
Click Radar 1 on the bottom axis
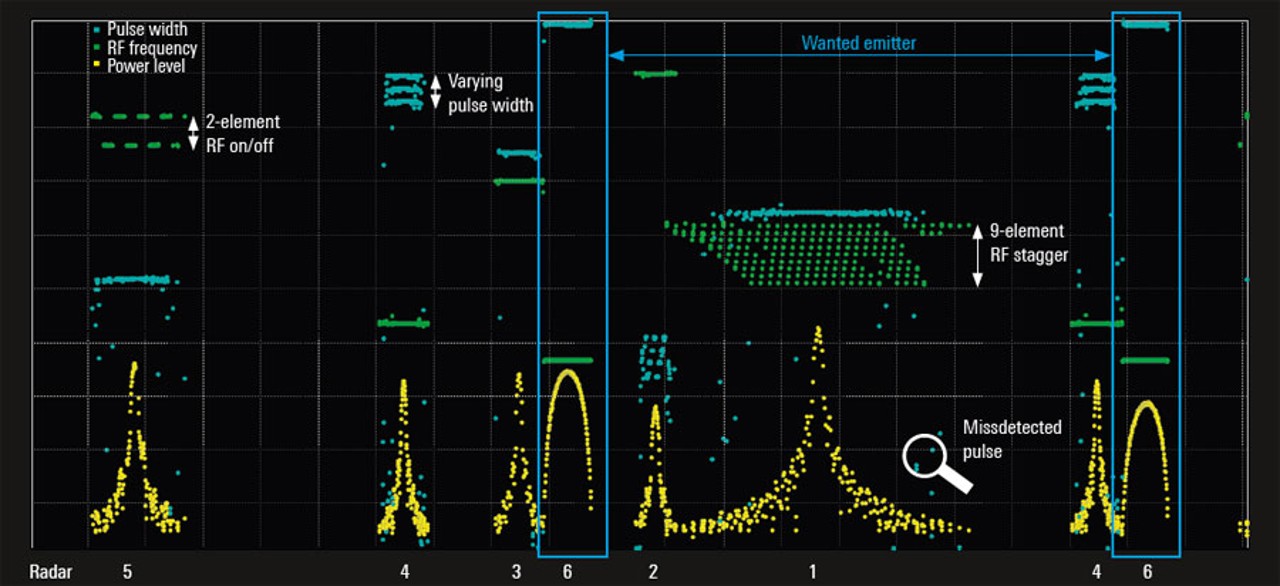tap(812, 572)
